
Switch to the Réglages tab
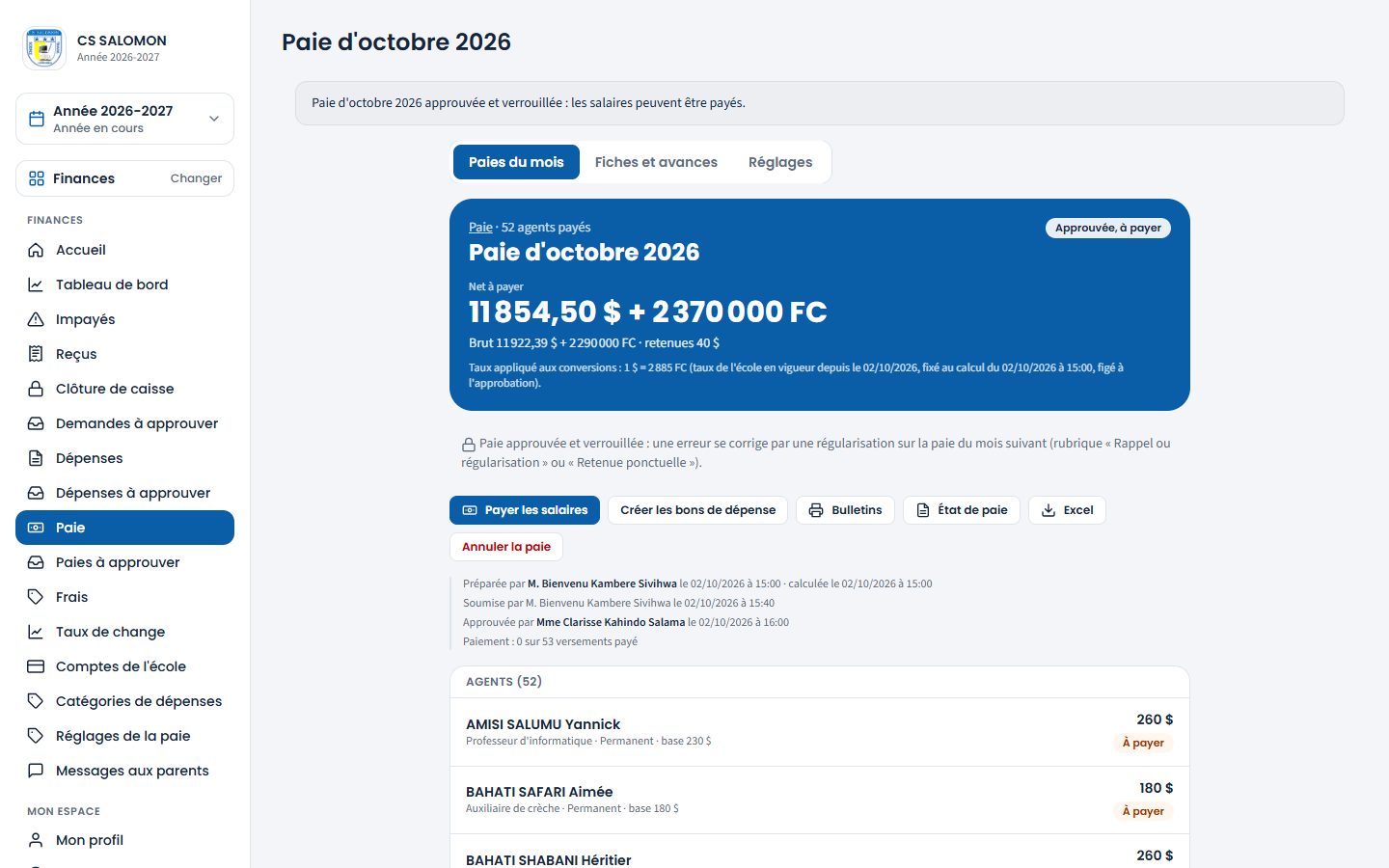[780, 162]
